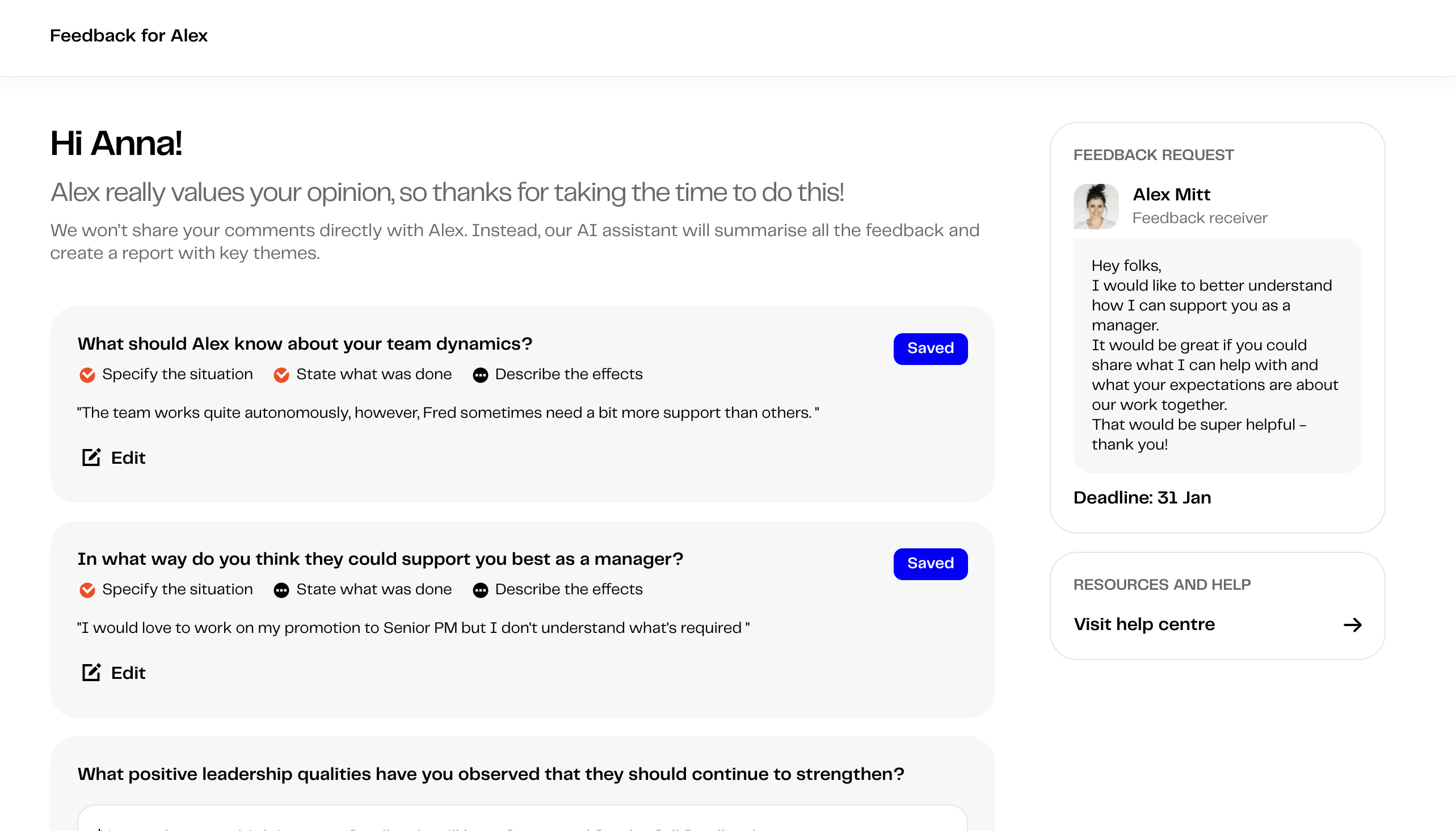
Task: Click the Alex Mitt name in feedback request
Action: pos(1171,195)
